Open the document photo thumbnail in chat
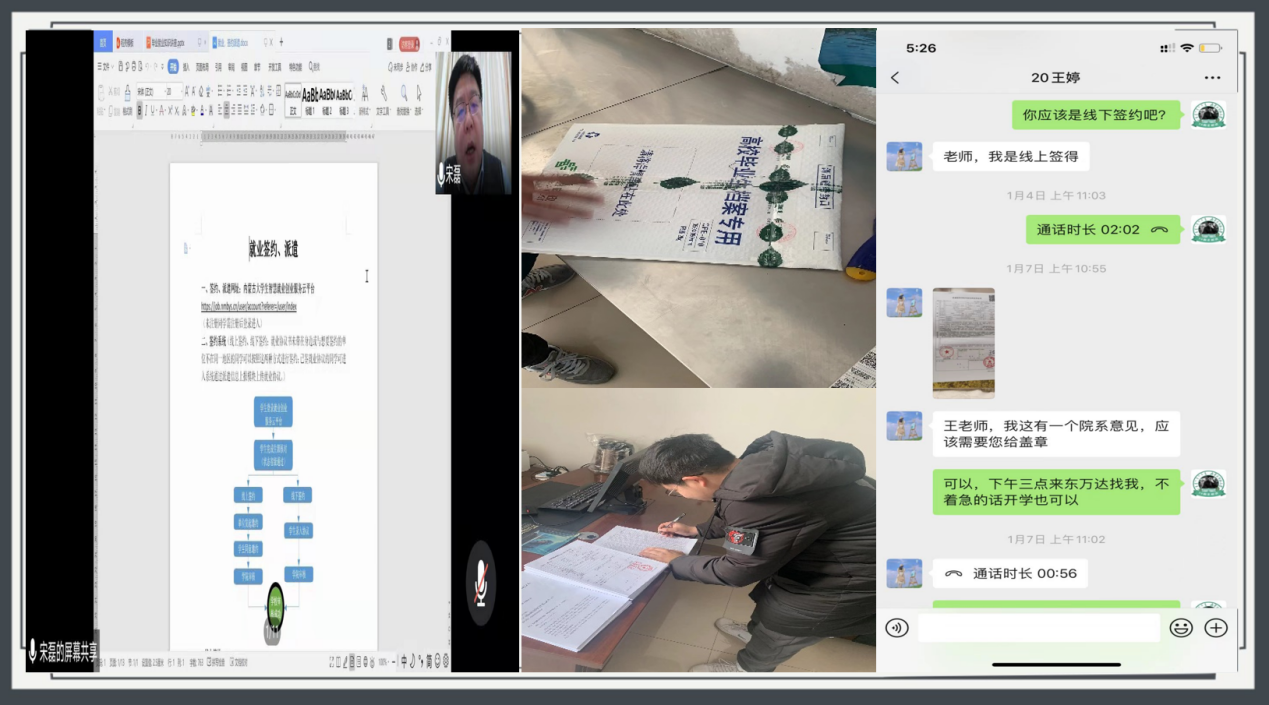The width and height of the screenshot is (1269, 705). 963,343
